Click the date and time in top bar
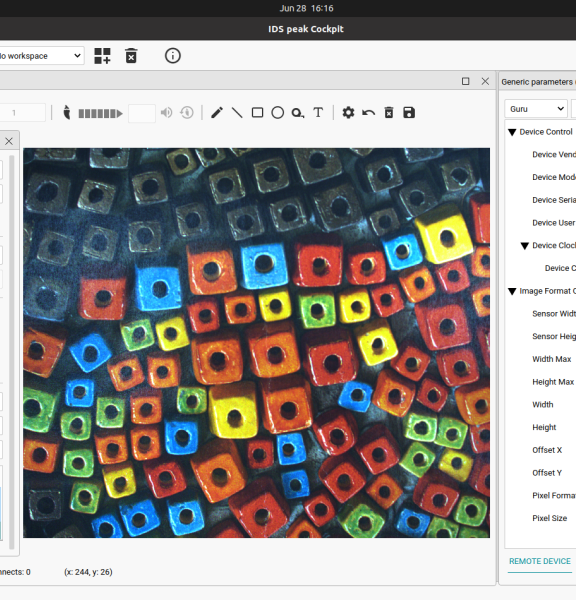This screenshot has height=600, width=576. [306, 8]
